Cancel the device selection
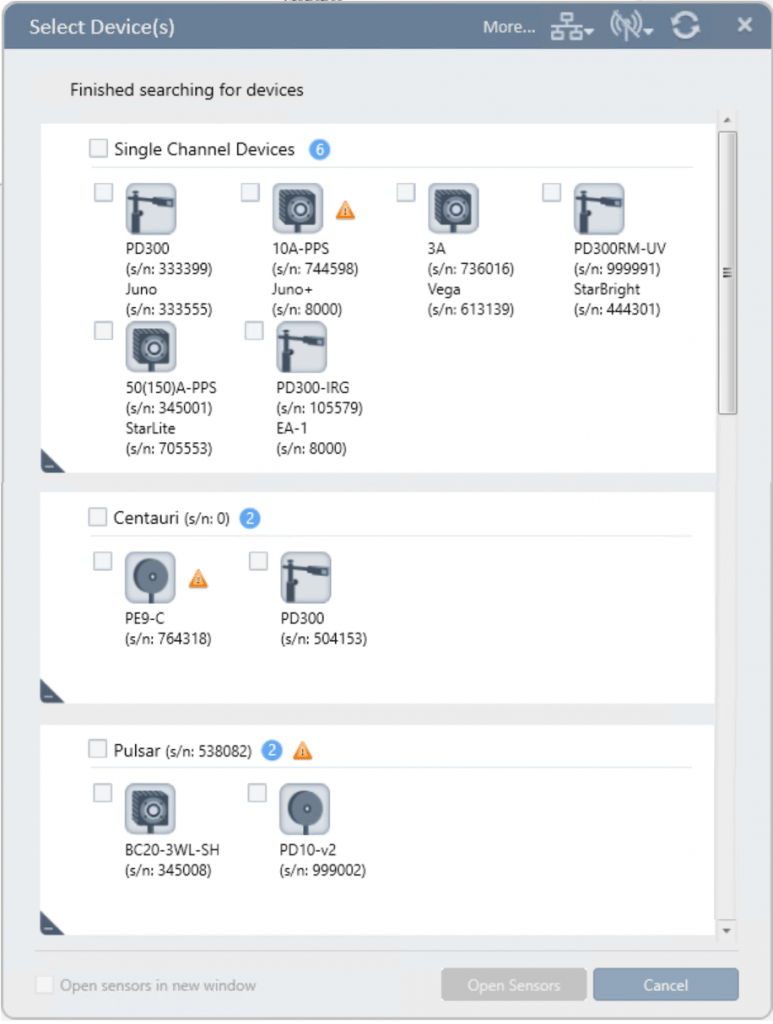 (666, 985)
